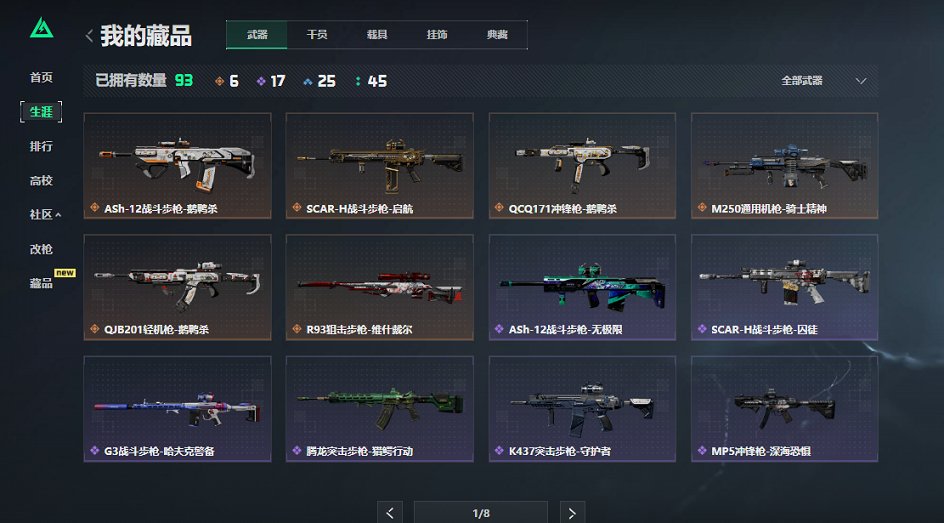
Task: Go back using the arrow beside 我的藏品
Action: click(89, 36)
